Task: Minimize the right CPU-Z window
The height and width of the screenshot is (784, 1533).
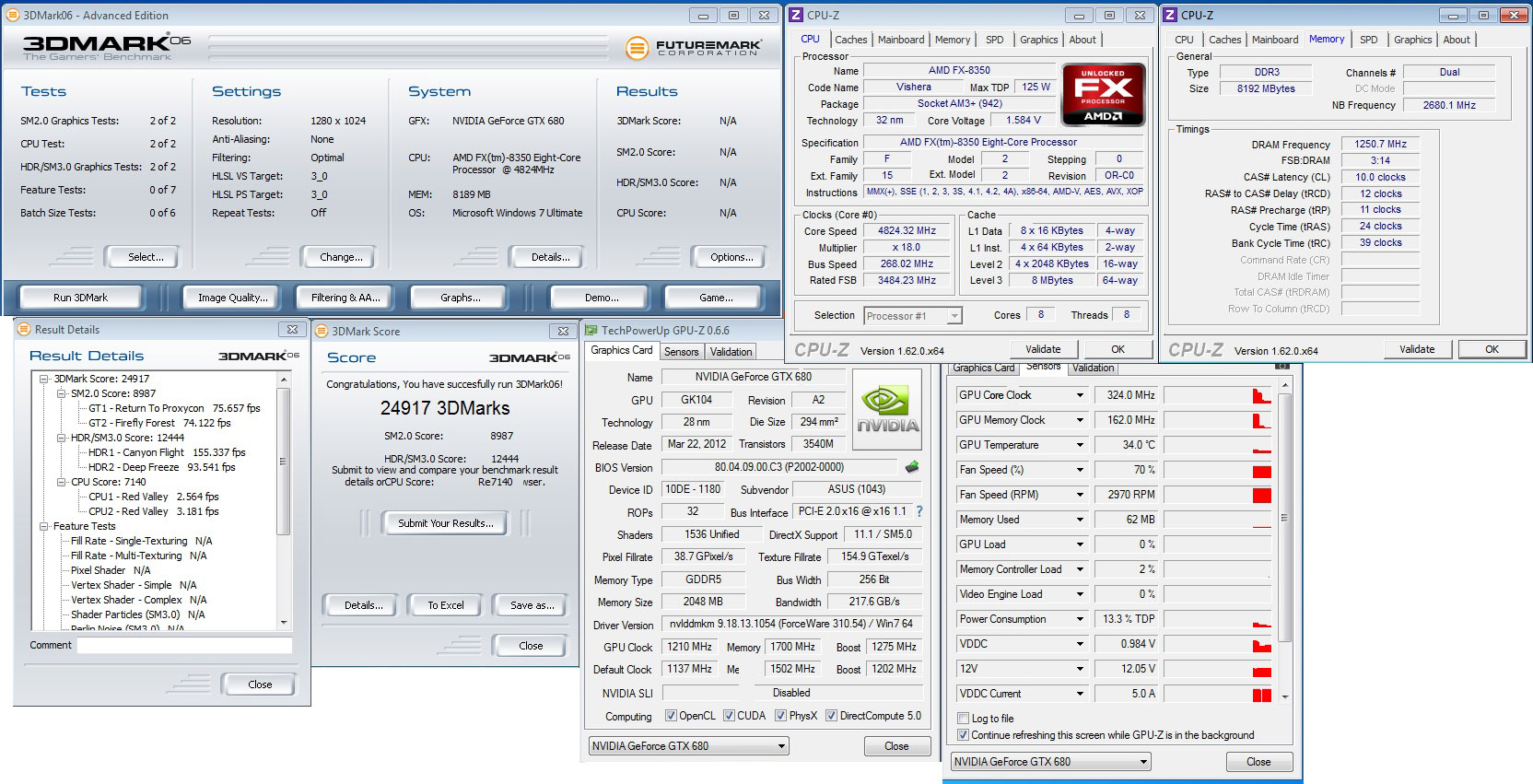Action: pos(1453,15)
